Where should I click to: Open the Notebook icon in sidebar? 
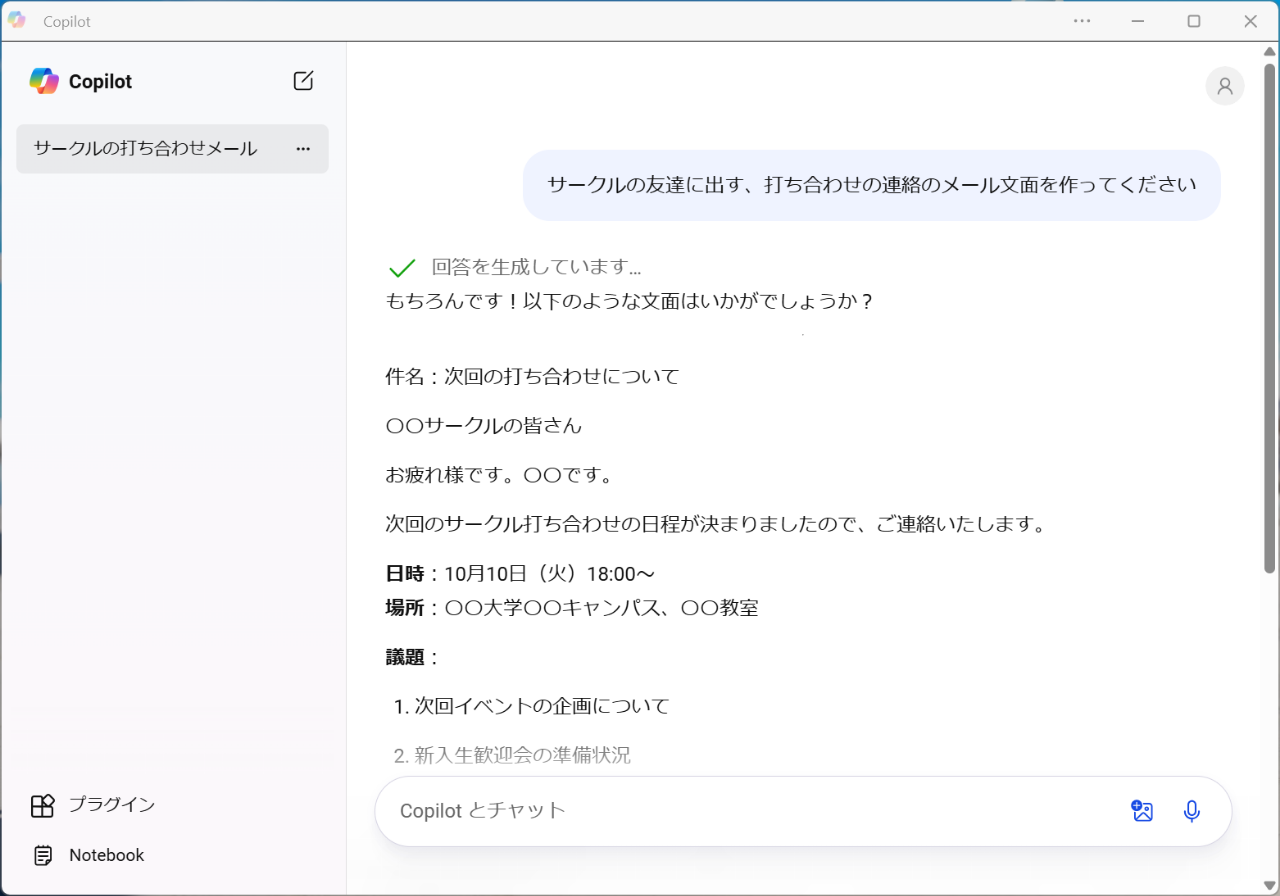pyautogui.click(x=42, y=855)
